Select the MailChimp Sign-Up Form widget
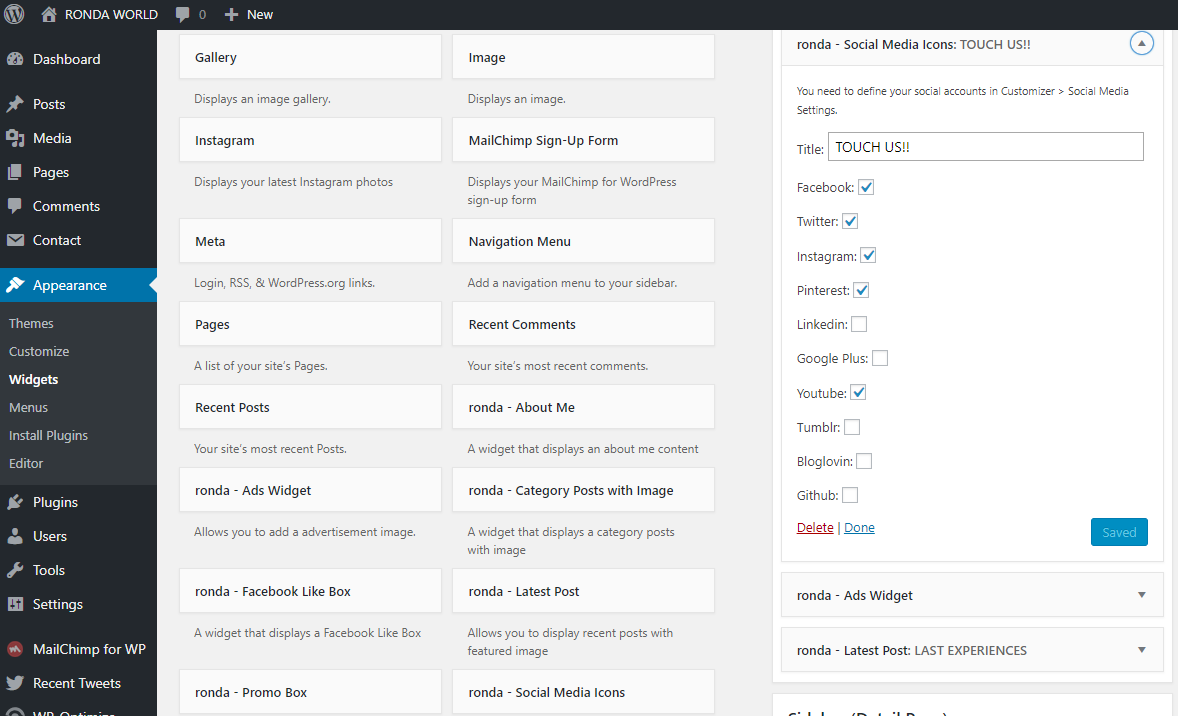Screen dimensions: 1178x716 (583, 140)
